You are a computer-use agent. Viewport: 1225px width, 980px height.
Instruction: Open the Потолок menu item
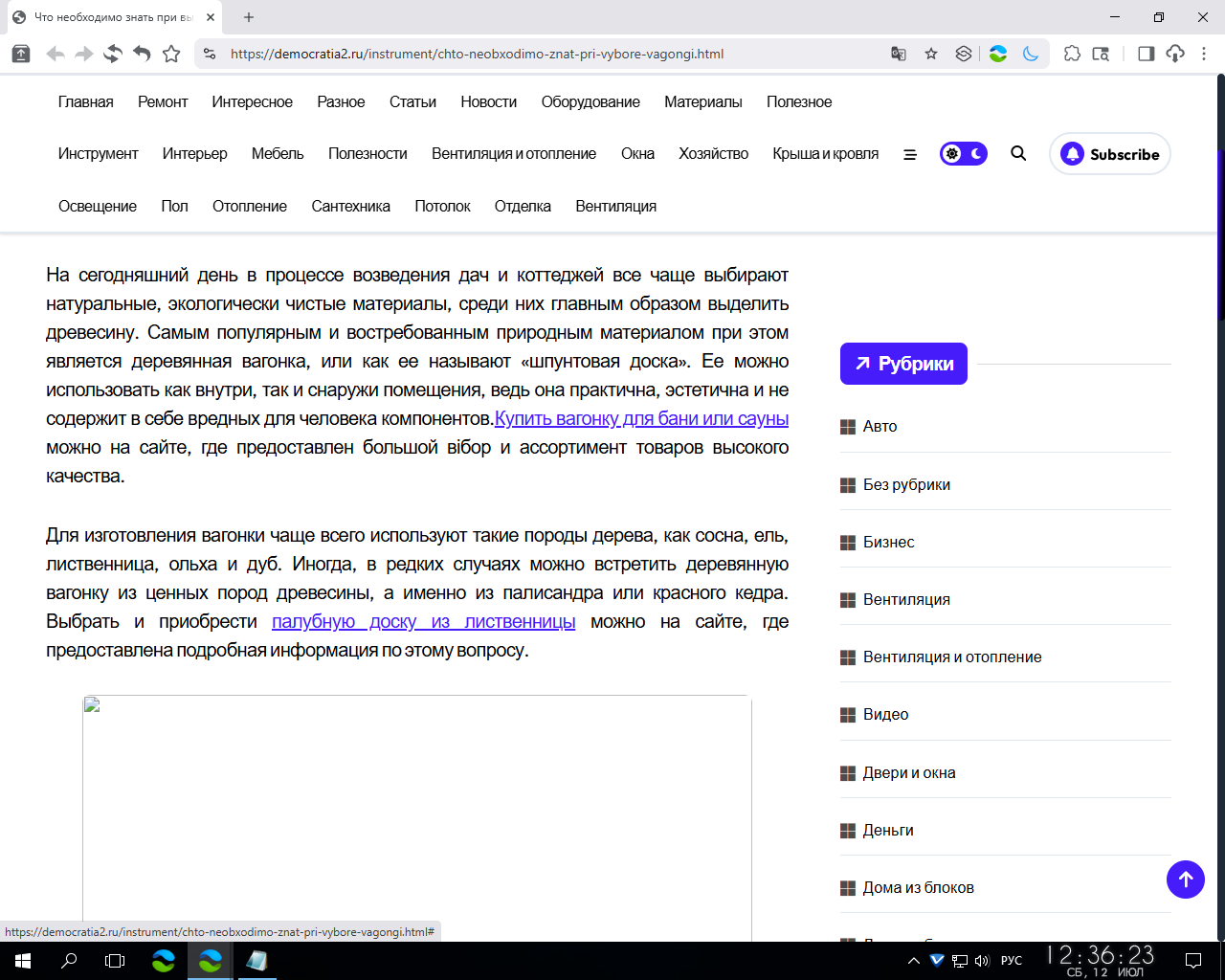pos(442,206)
